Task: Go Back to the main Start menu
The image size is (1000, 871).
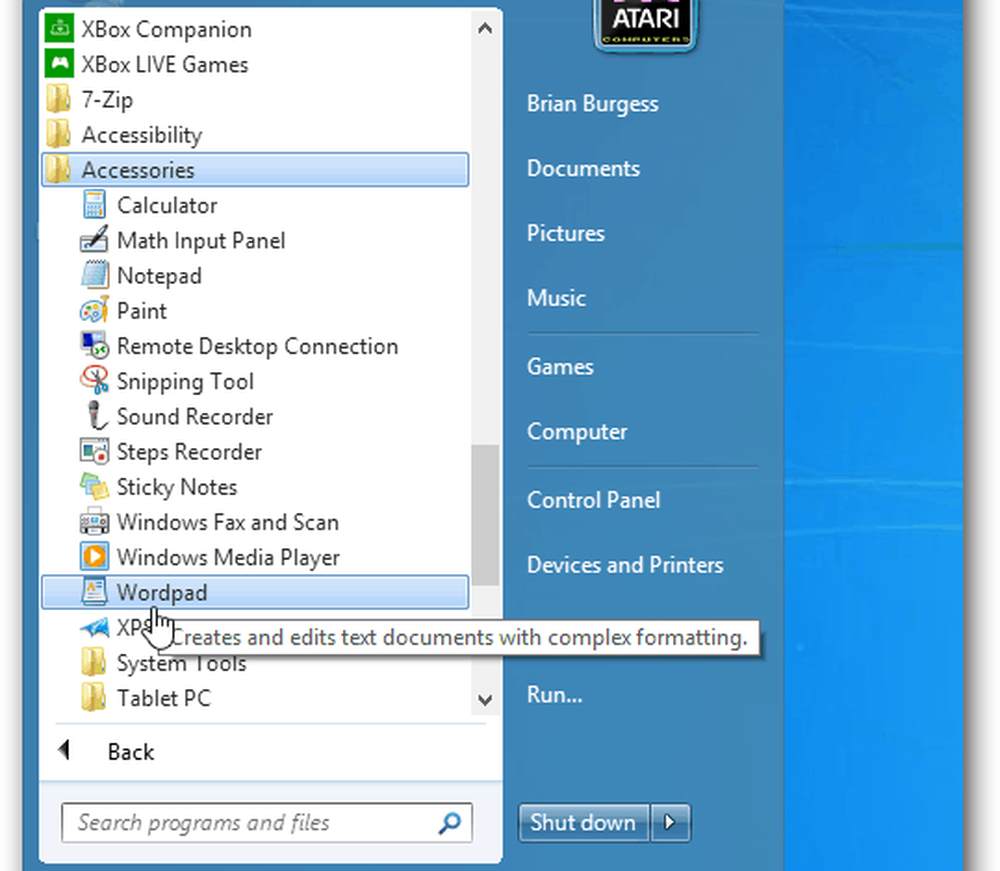Action: [x=129, y=752]
